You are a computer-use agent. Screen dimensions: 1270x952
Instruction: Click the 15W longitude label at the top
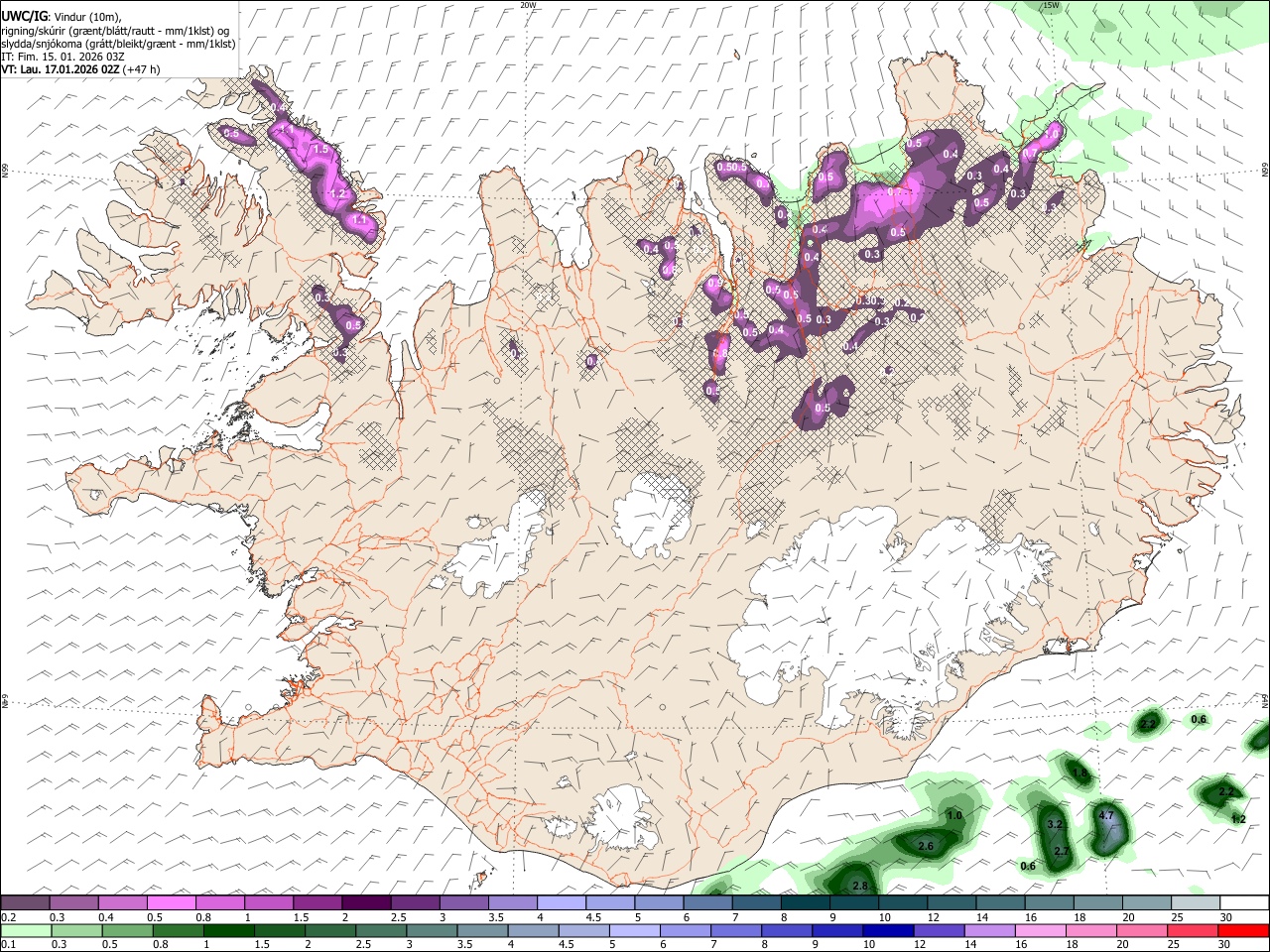pyautogui.click(x=1051, y=5)
